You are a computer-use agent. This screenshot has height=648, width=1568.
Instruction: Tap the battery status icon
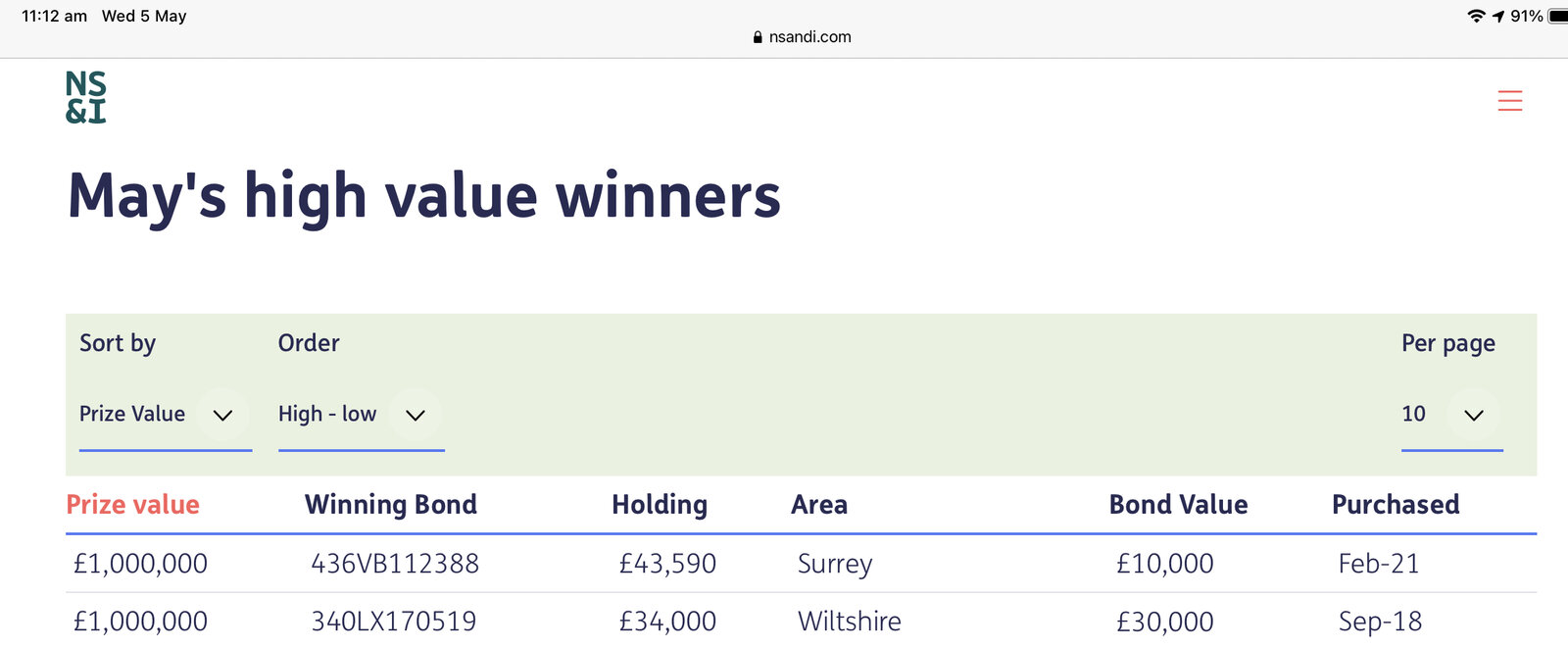(x=1557, y=16)
